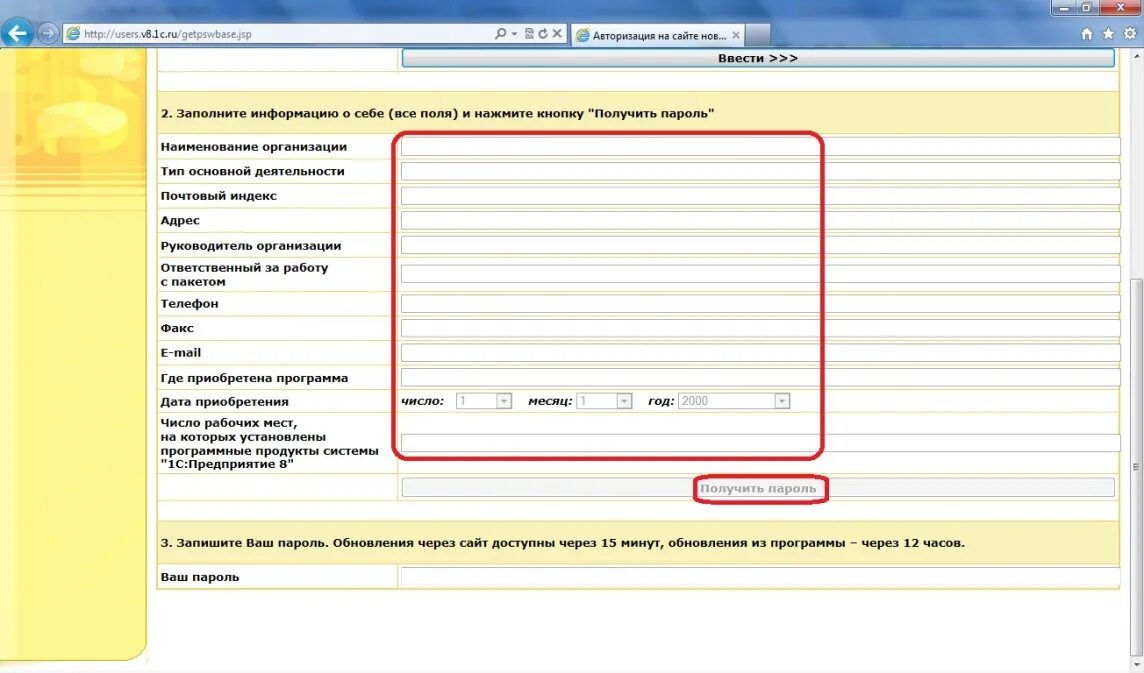Screen dimensions: 1144x673
Task: Click the 'Наименование организации' label text
Action: point(254,147)
